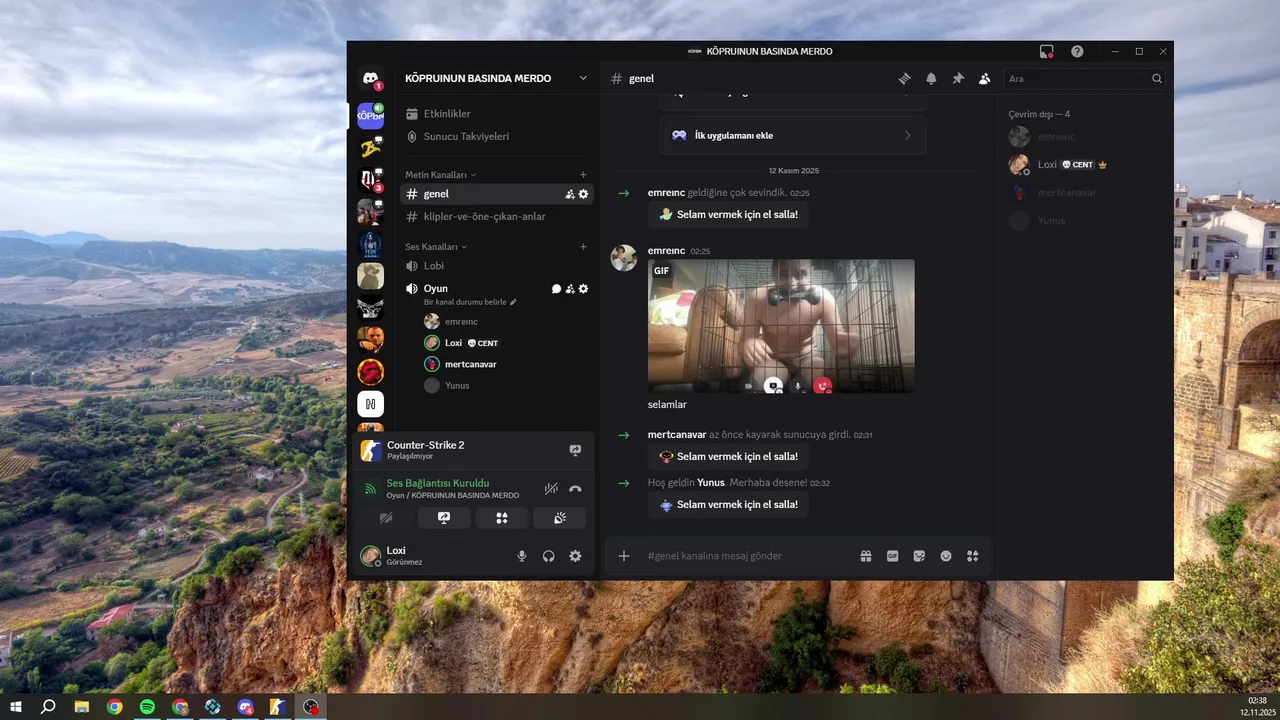Open Etkinlikler events entry

pos(447,114)
